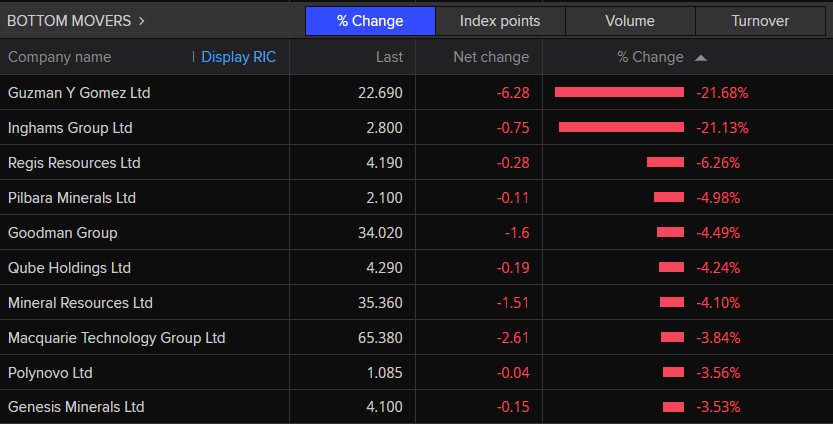The width and height of the screenshot is (833, 424).
Task: Select the % Change tab
Action: pyautogui.click(x=370, y=21)
